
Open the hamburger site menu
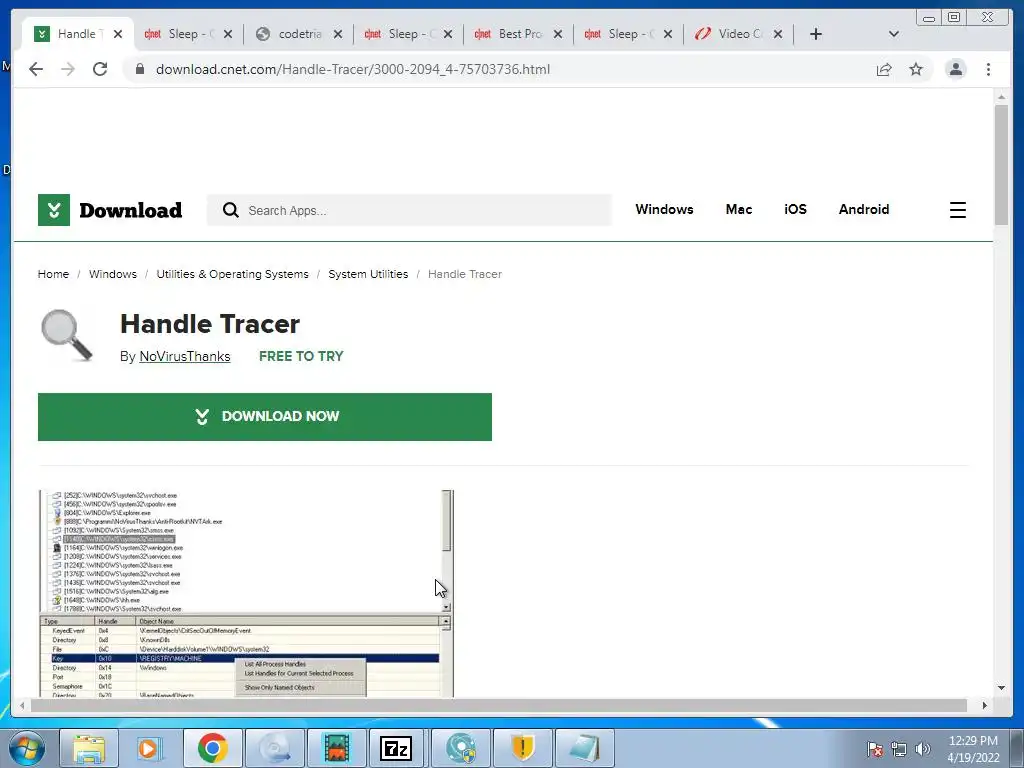(957, 210)
